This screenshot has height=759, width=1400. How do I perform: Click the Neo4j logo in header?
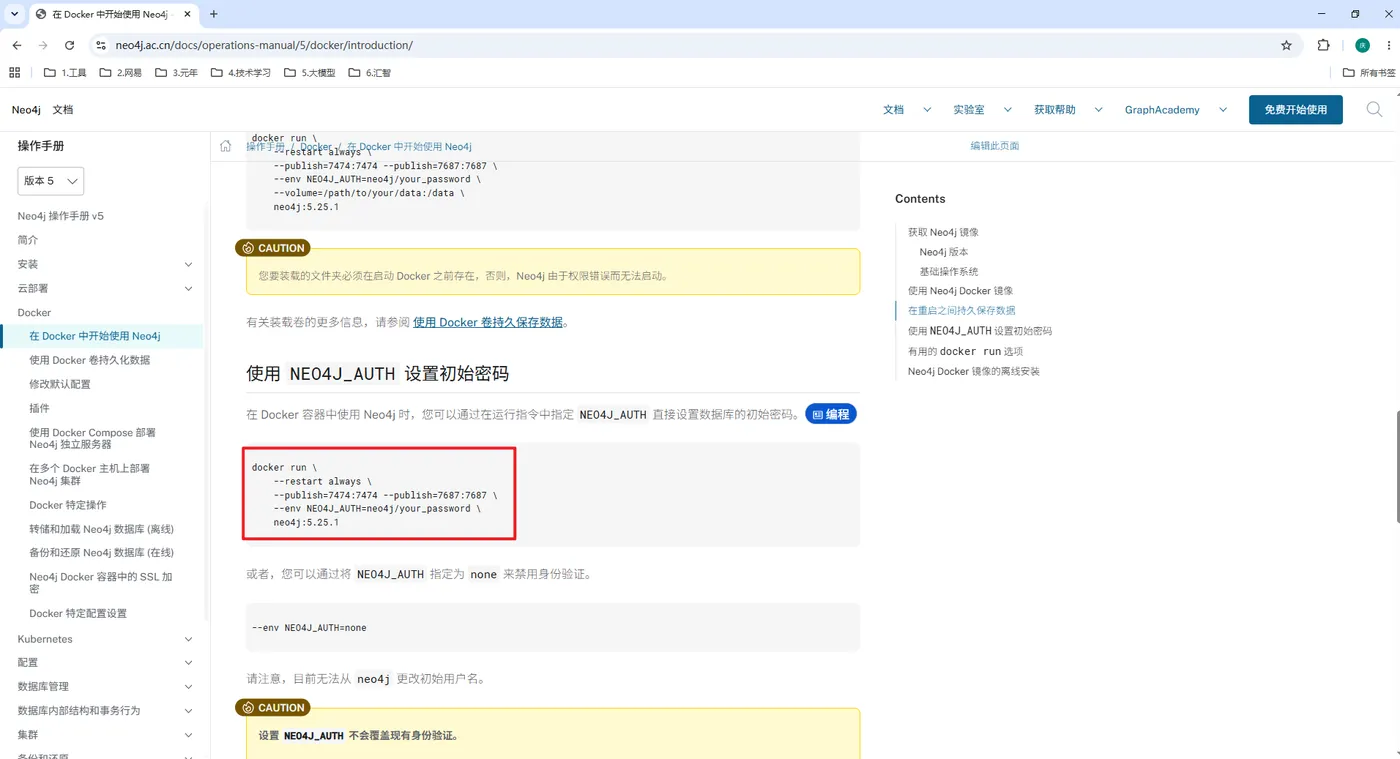click(x=26, y=110)
